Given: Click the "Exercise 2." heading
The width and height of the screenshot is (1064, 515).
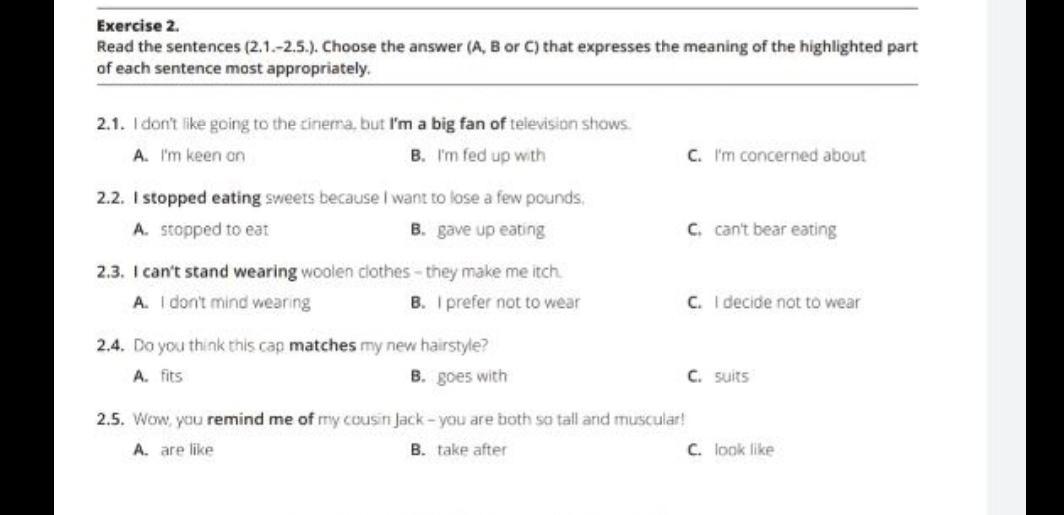Looking at the screenshot, I should (x=138, y=27).
